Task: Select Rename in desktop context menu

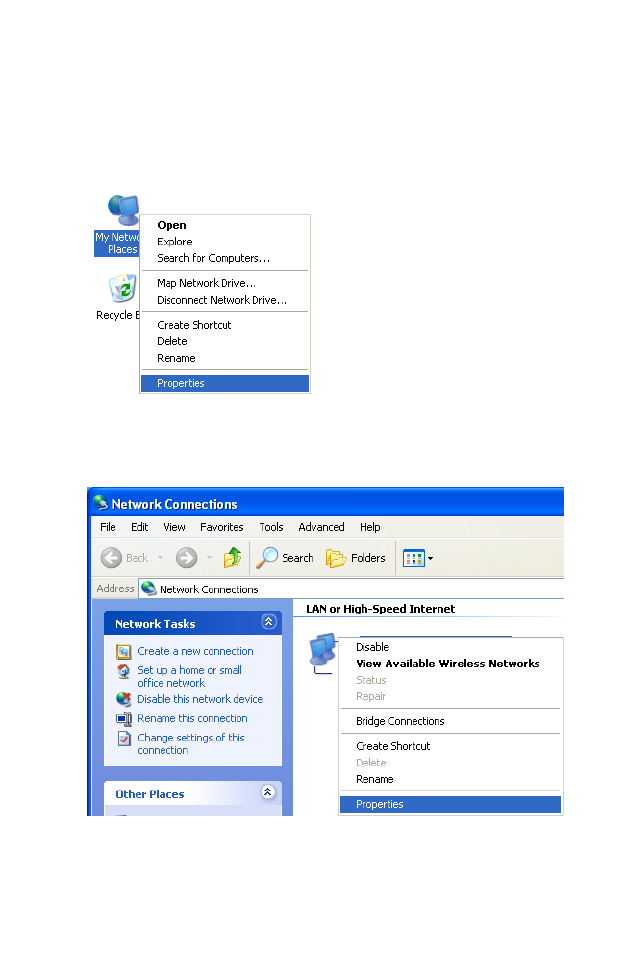Action: coord(176,358)
